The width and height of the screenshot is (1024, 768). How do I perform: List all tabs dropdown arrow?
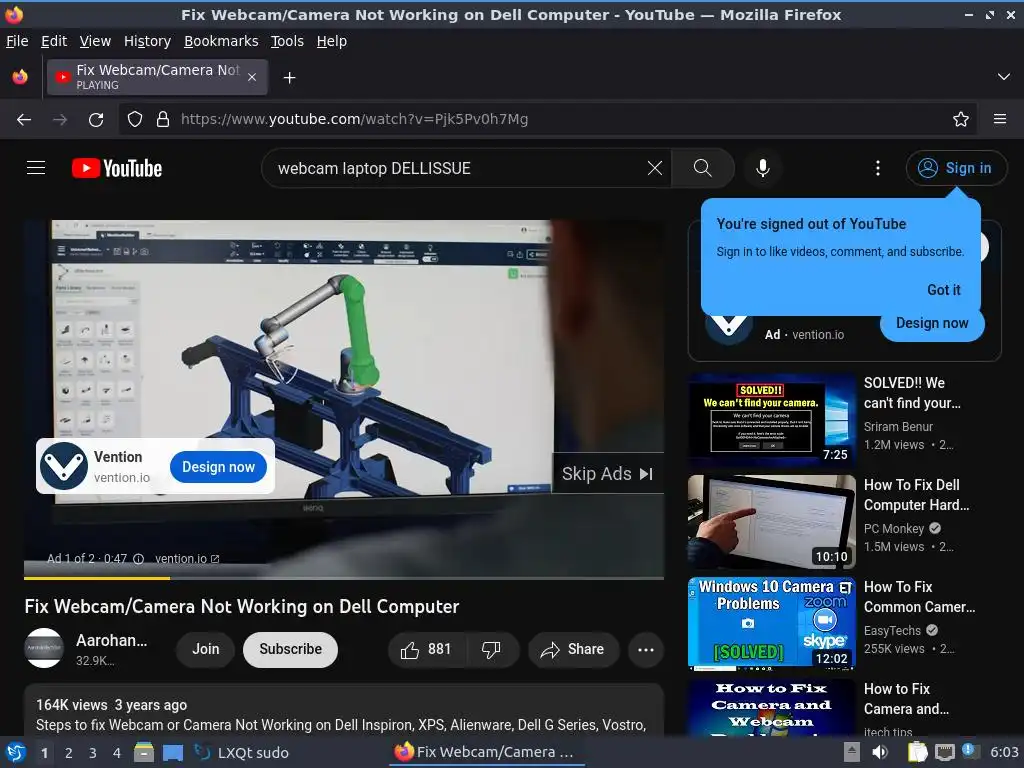tap(1004, 77)
